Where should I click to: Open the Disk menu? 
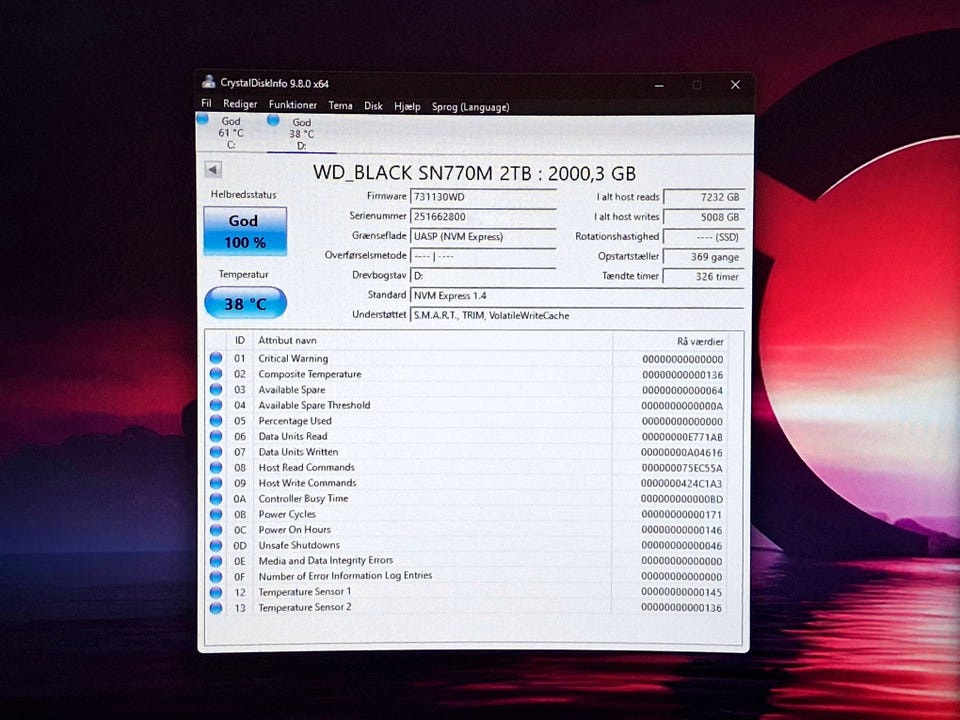point(373,106)
